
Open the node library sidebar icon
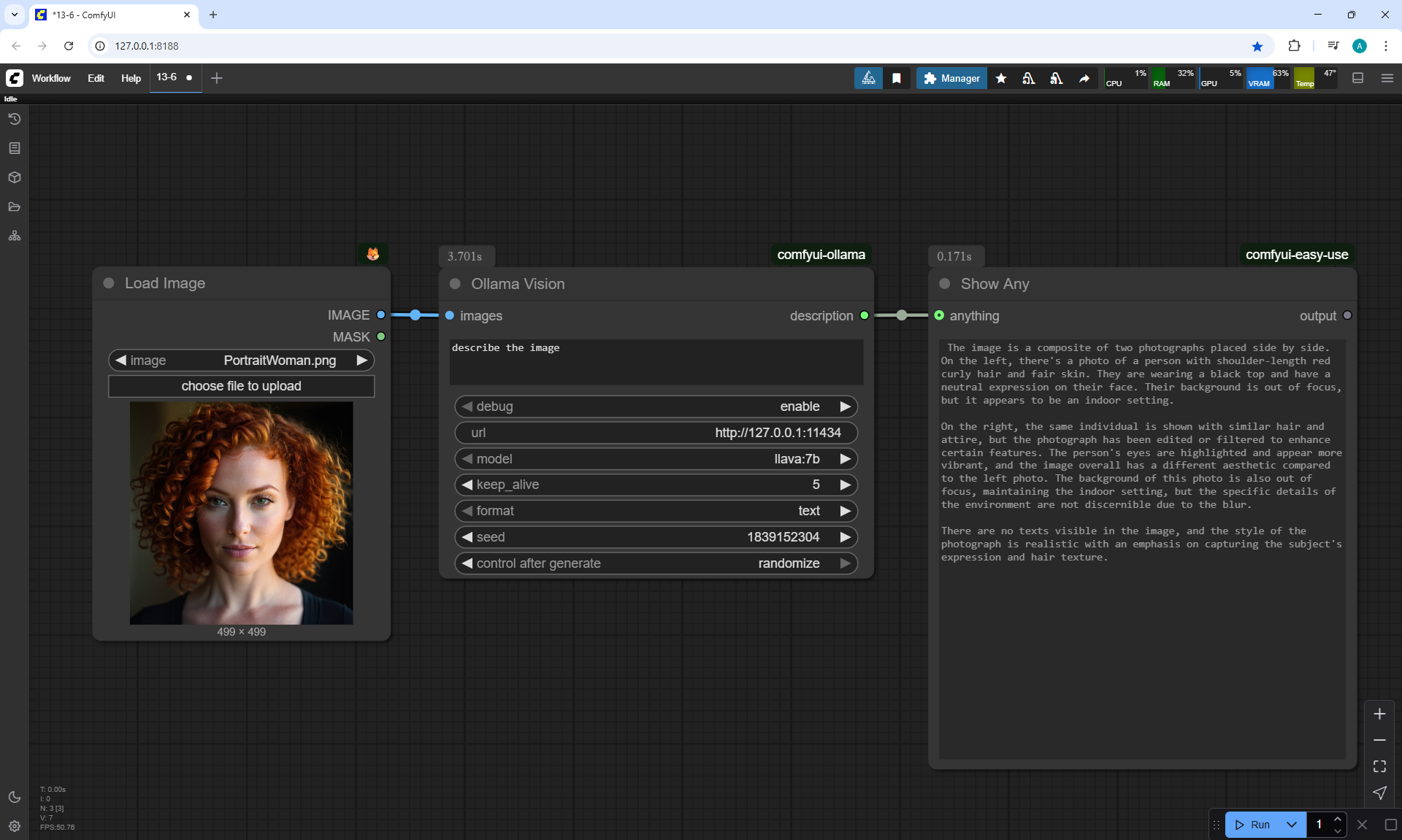(15, 148)
